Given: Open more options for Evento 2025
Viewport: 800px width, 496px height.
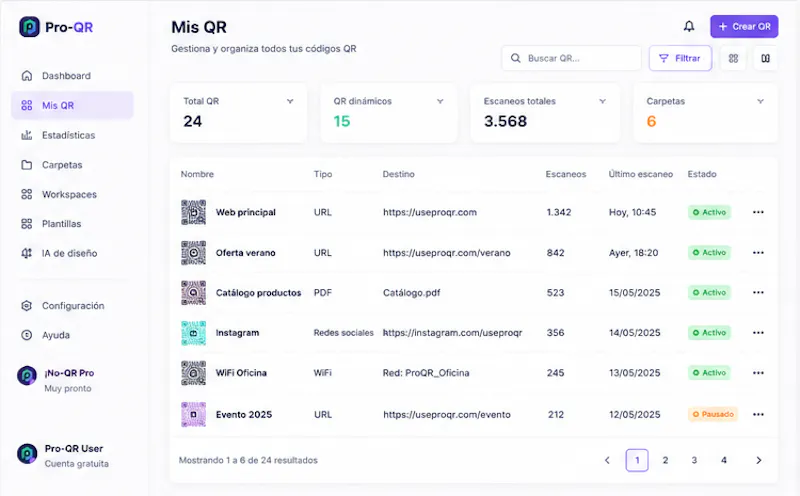Looking at the screenshot, I should [x=758, y=414].
